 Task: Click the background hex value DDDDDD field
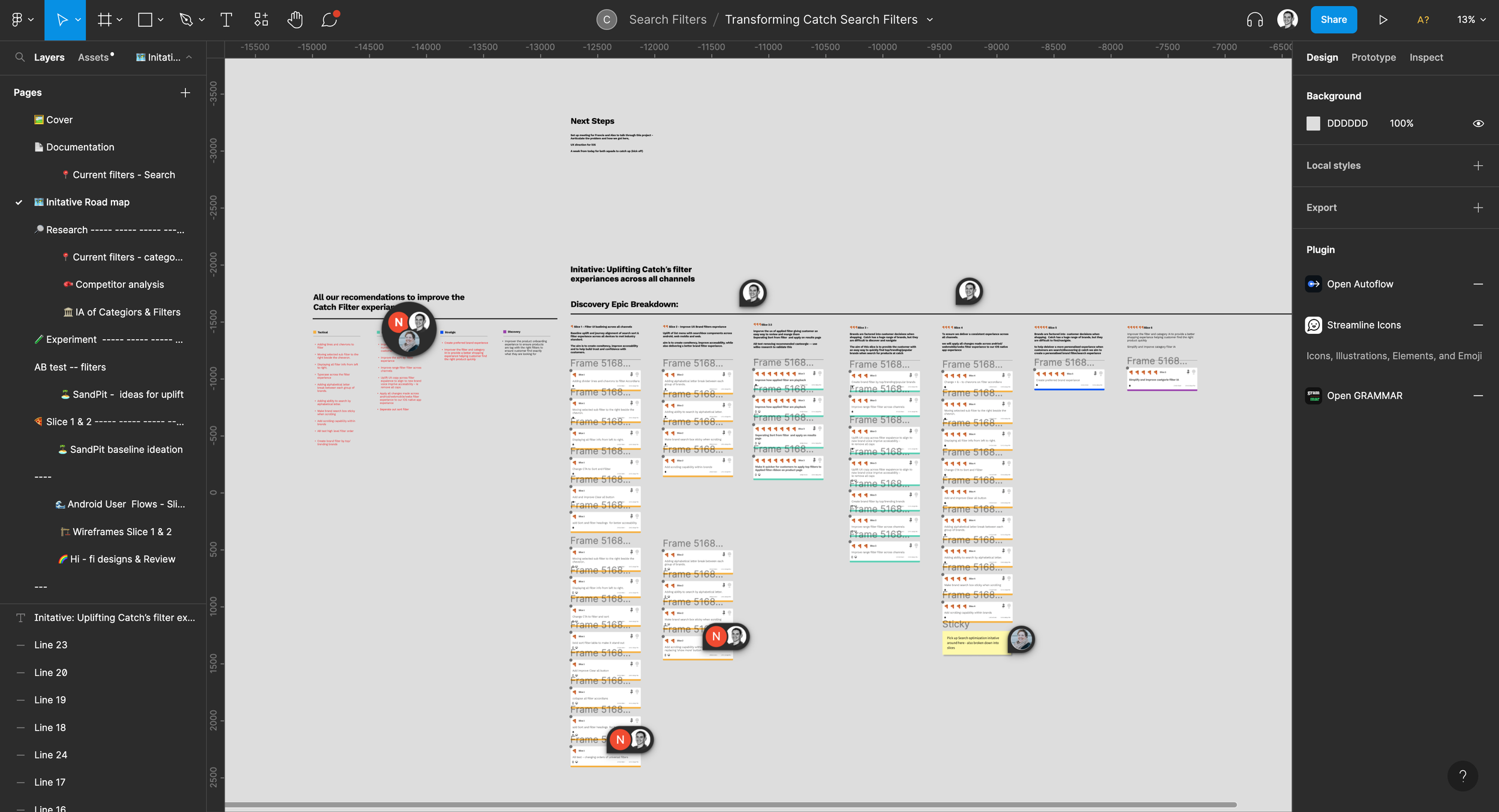pos(1347,123)
